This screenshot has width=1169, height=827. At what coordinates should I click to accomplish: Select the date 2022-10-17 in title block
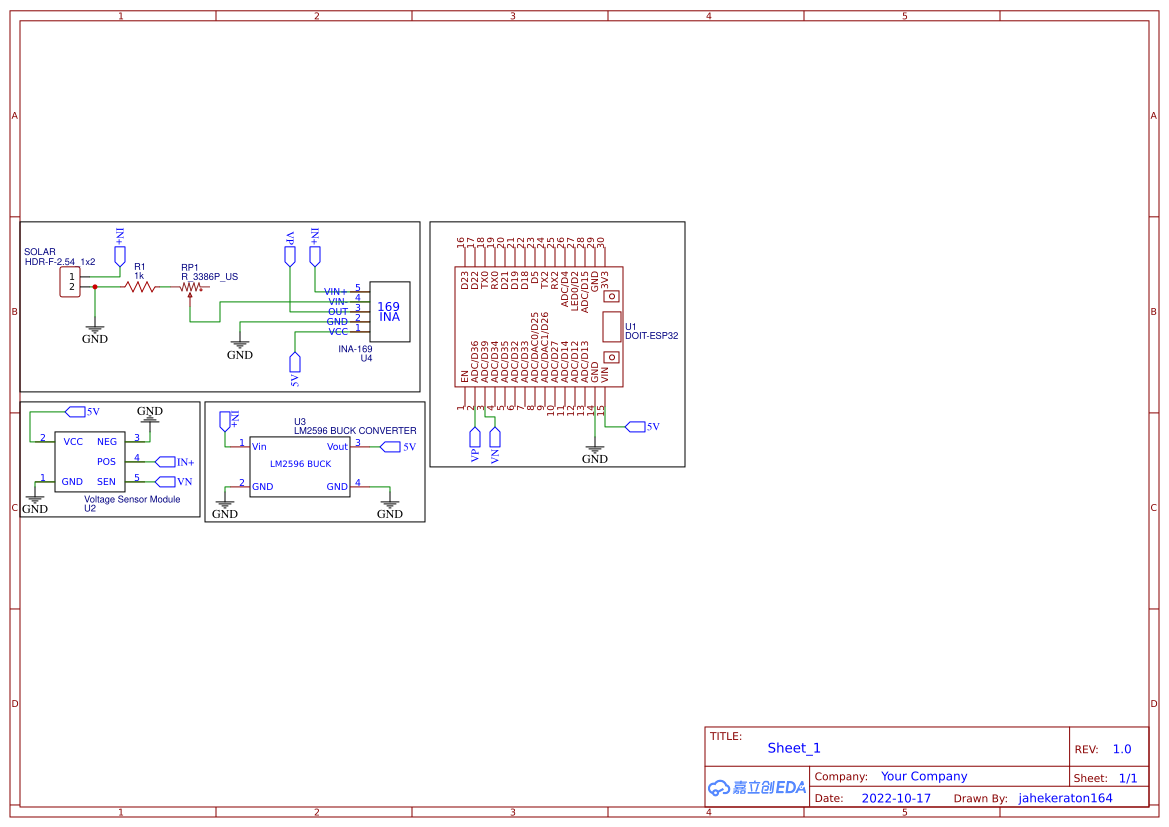[x=896, y=797]
